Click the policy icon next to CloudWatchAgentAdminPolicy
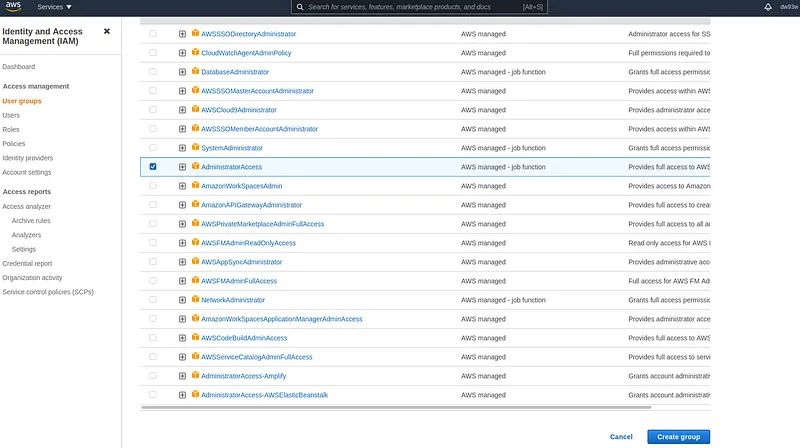Screen dimensions: 800x448 coord(195,52)
